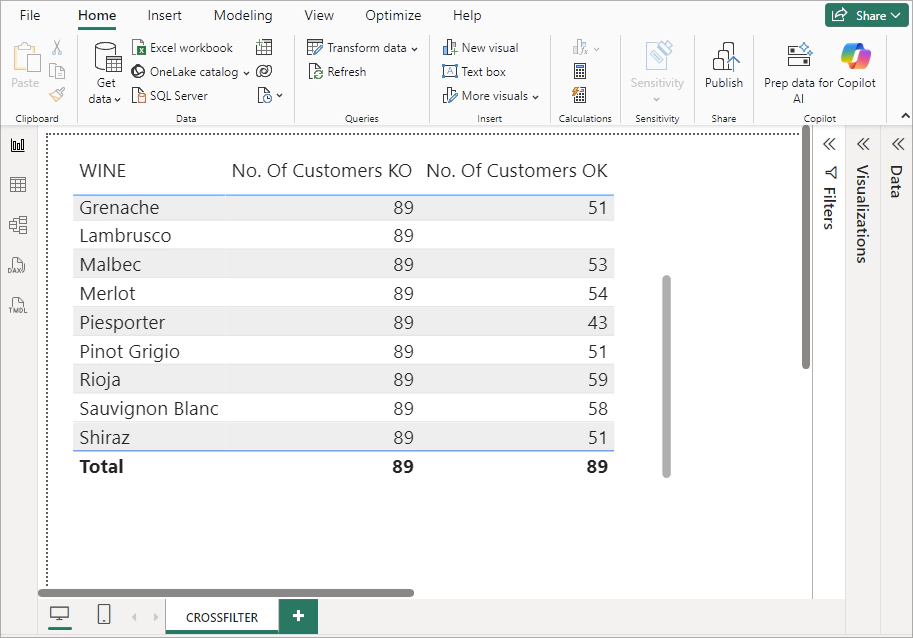Screen dimensions: 913x638
Task: Open the Report view from left sidebar
Action: (18, 146)
